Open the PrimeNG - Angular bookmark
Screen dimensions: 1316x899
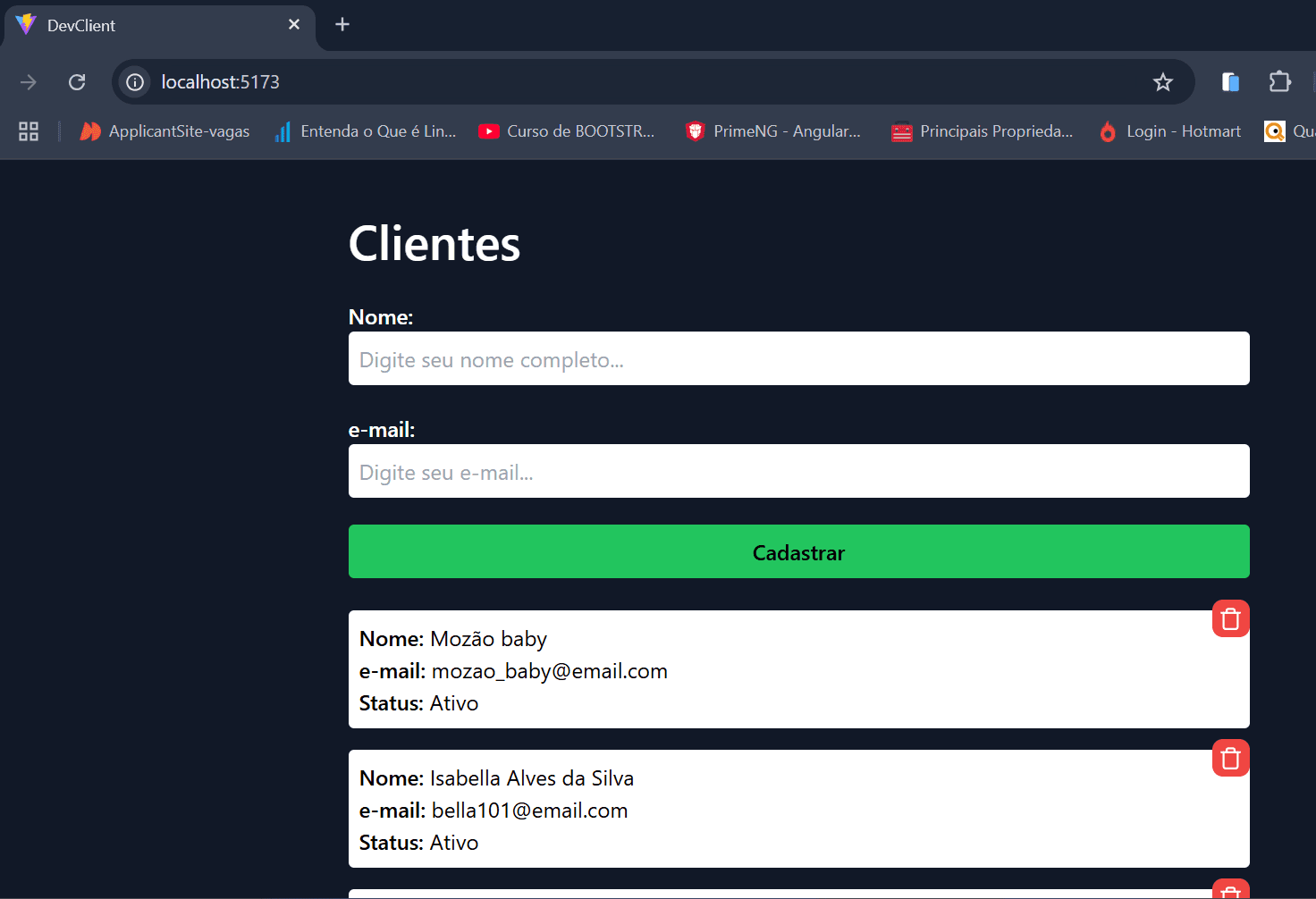click(x=772, y=130)
